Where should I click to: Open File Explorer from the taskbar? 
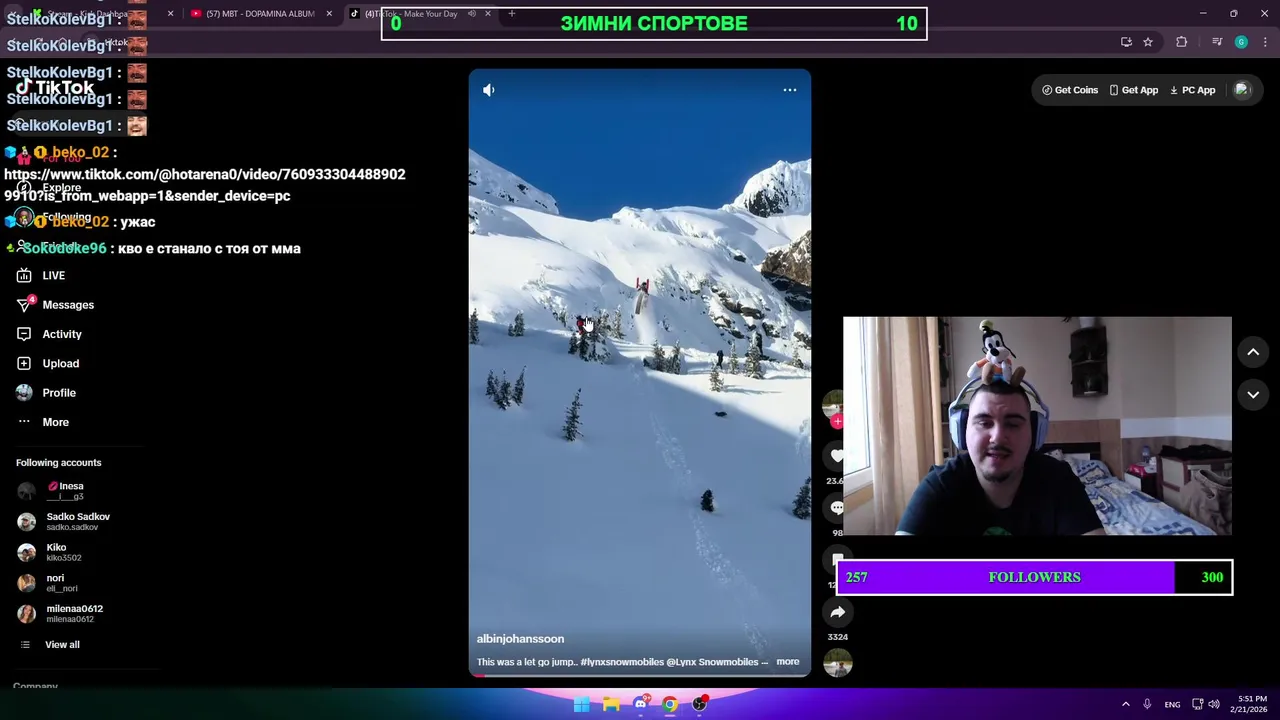[611, 704]
